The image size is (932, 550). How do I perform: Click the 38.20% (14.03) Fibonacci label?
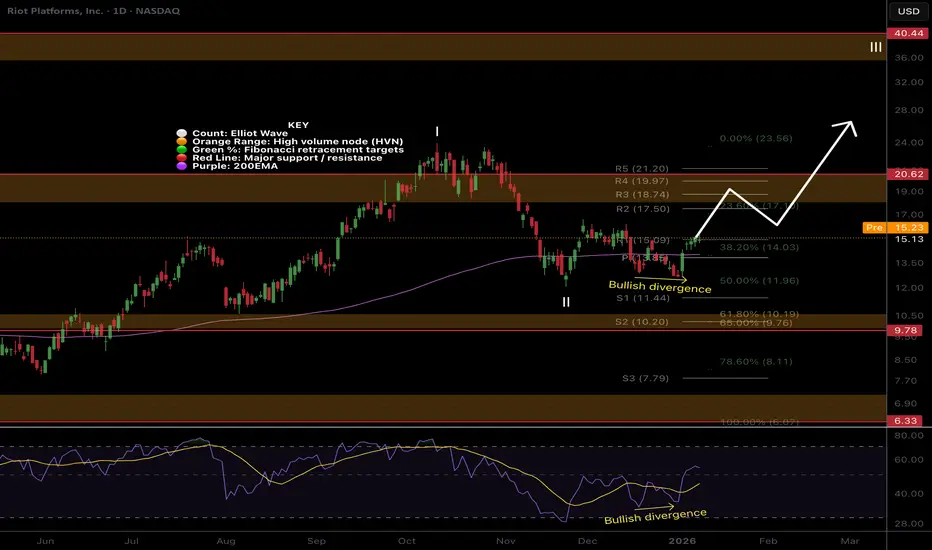pos(759,247)
